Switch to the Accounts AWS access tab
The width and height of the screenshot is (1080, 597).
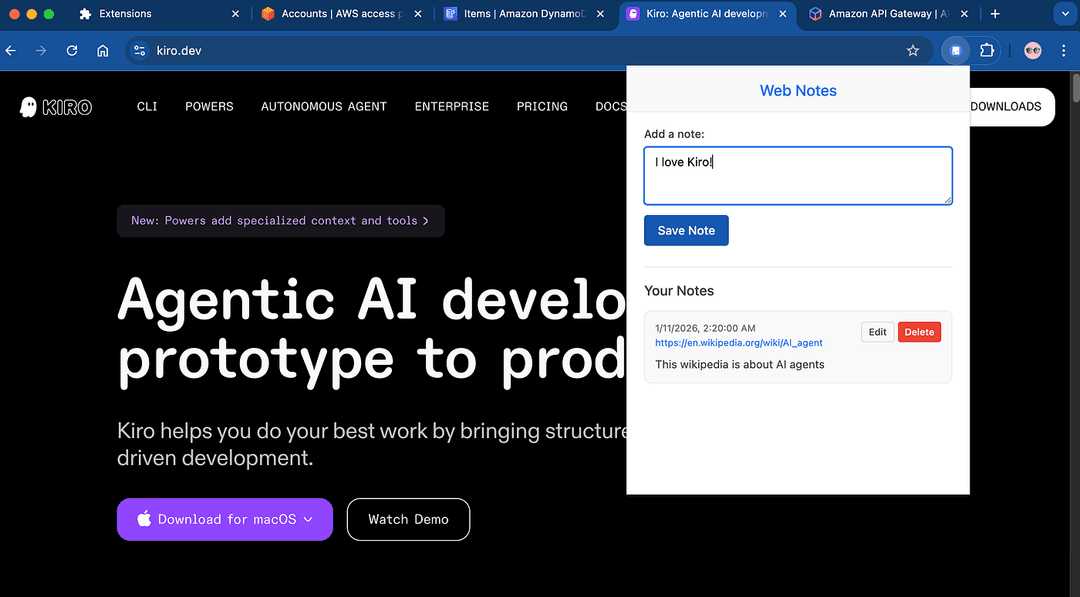tap(341, 14)
